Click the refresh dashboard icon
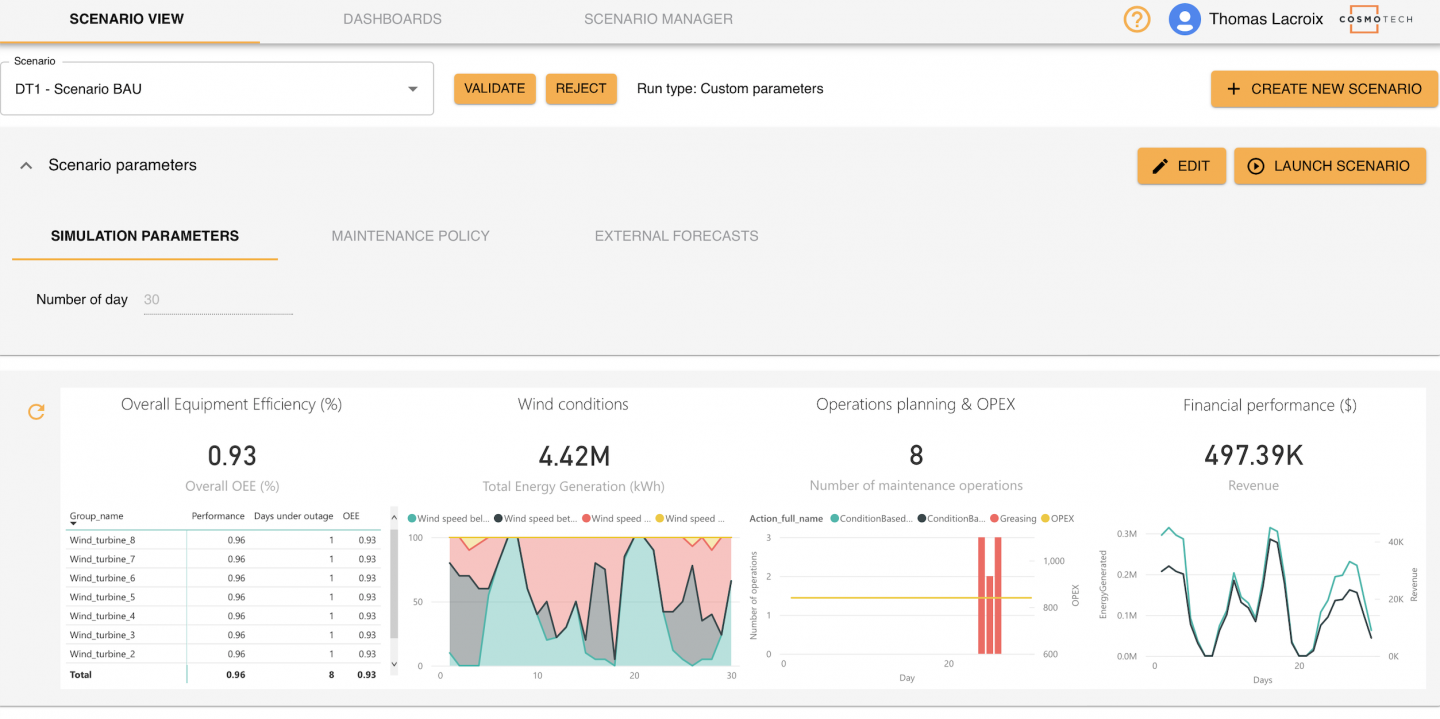The height and width of the screenshot is (719, 1440). tap(36, 412)
